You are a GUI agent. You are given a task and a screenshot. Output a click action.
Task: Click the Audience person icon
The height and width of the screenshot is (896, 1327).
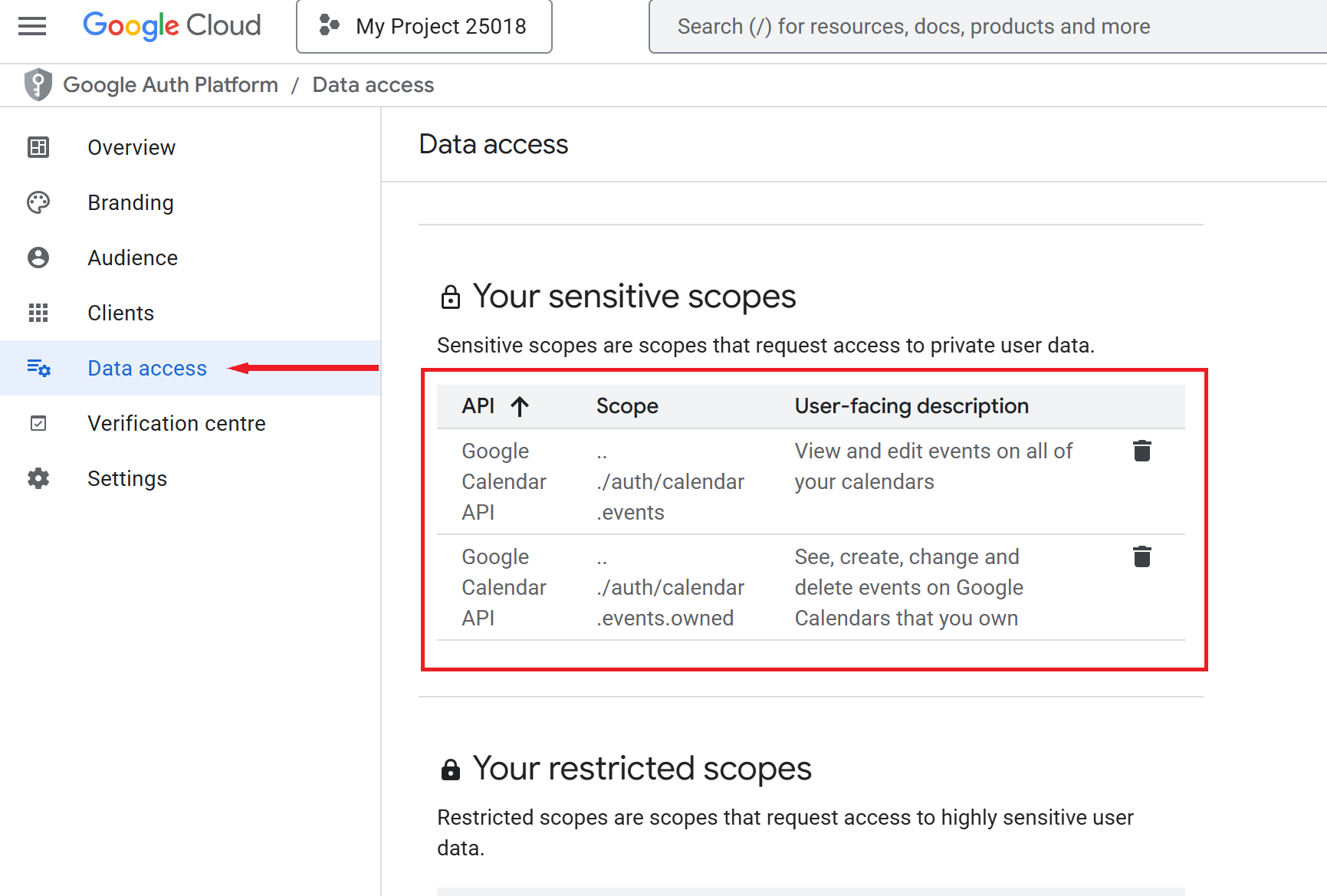38,258
